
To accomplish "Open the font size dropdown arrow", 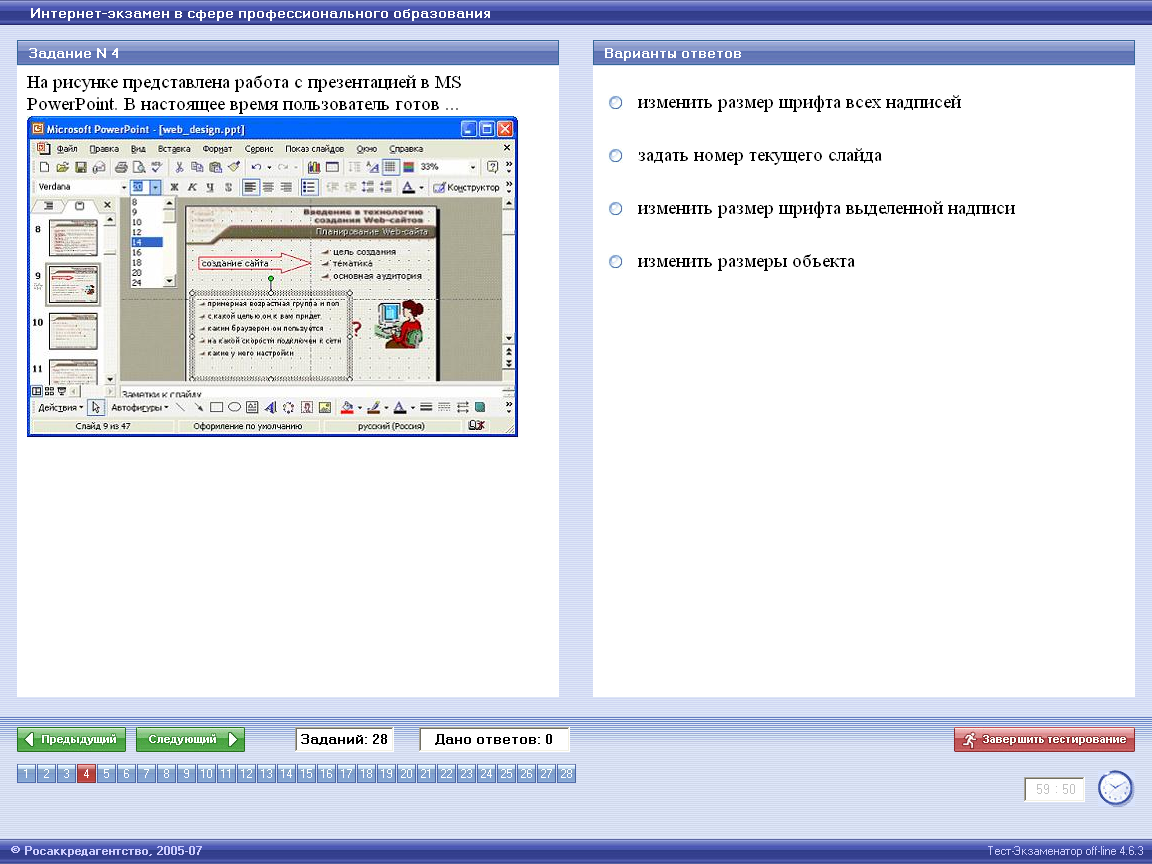I will click(x=155, y=187).
